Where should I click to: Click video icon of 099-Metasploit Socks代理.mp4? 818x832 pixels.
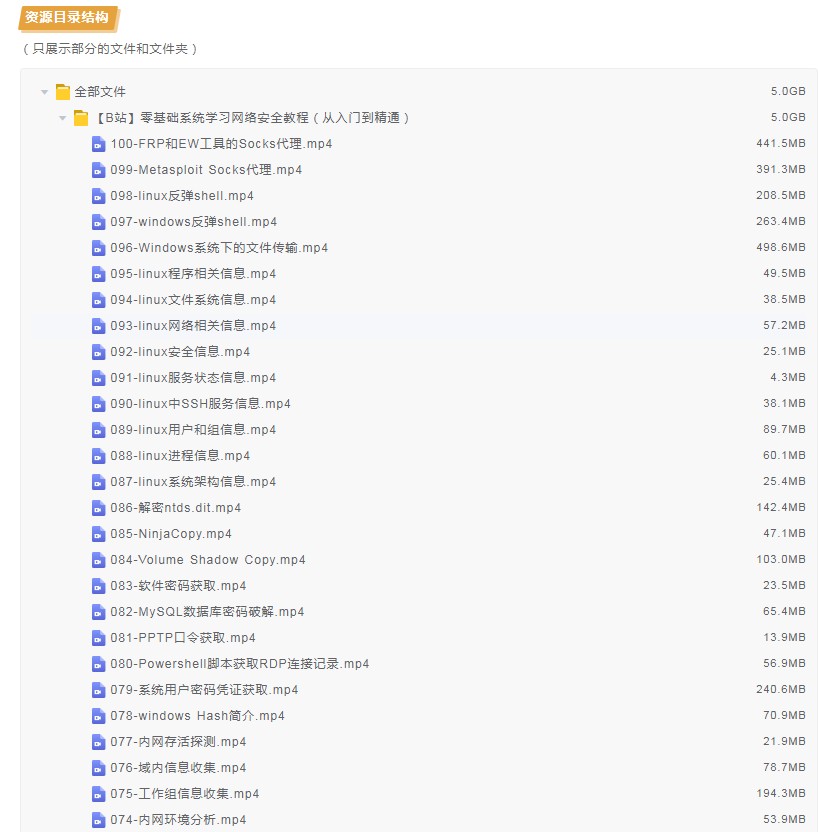(99, 170)
